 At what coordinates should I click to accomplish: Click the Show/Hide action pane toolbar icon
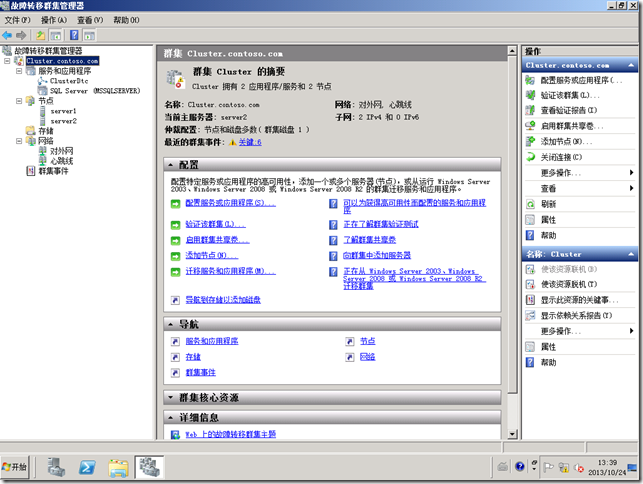(x=89, y=36)
